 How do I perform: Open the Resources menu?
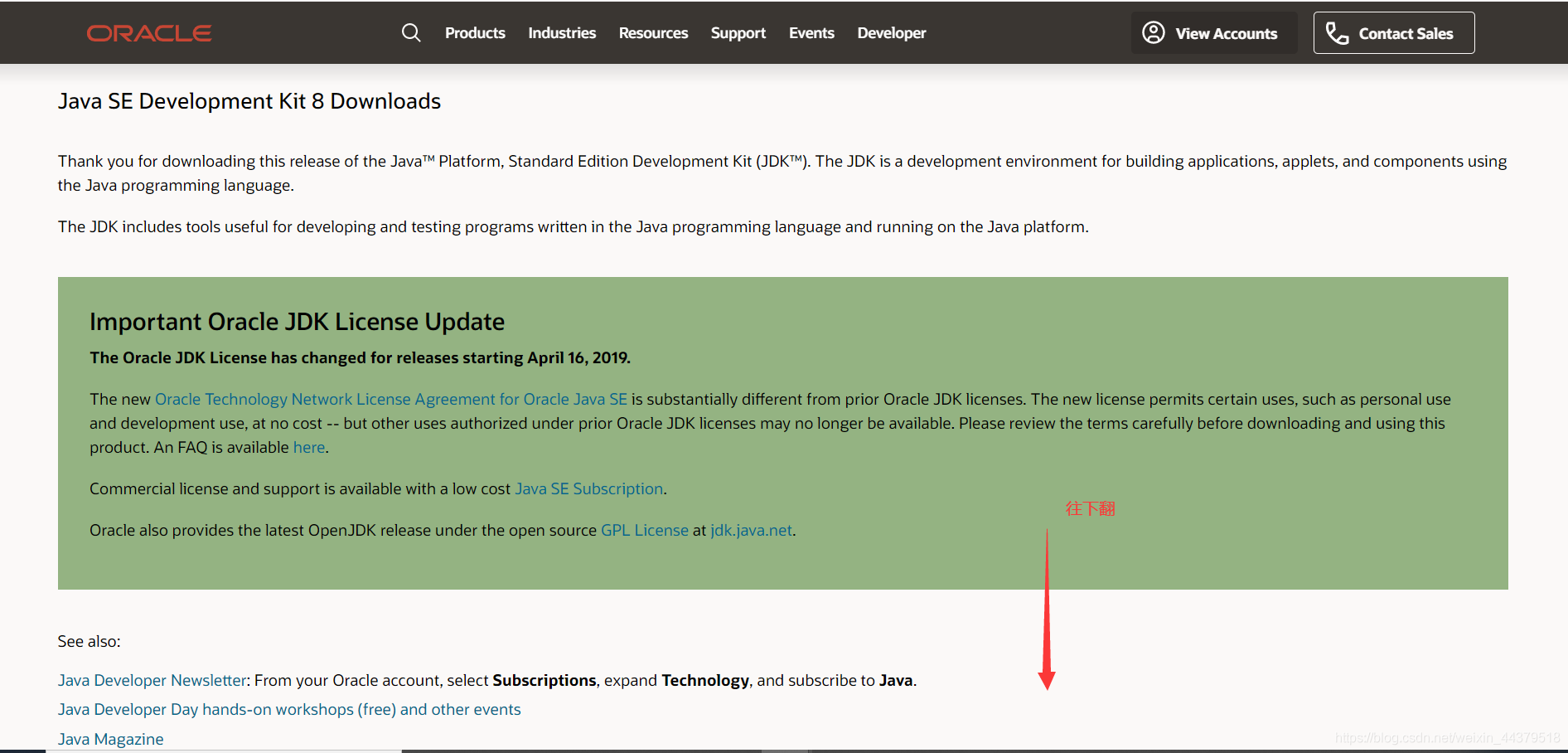(653, 33)
